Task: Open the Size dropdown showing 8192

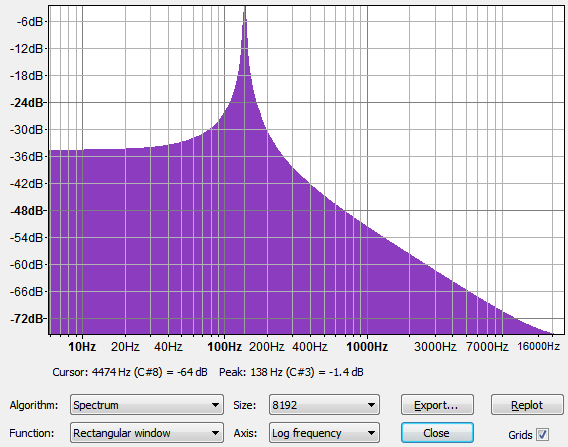Action: (324, 405)
